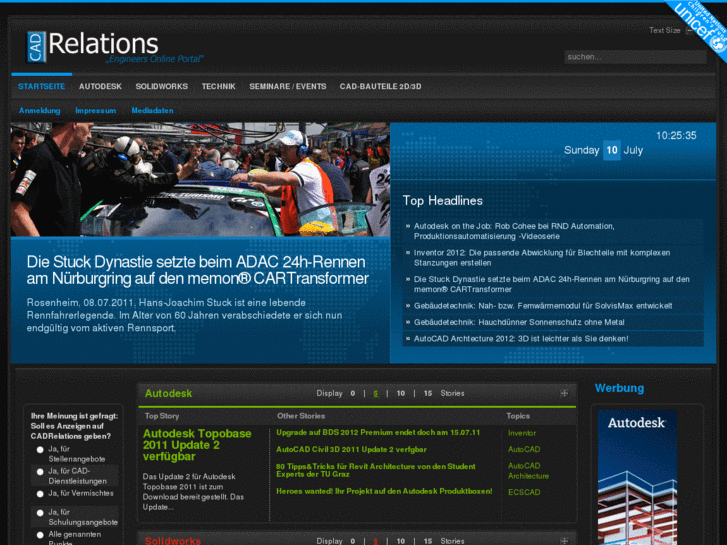The width and height of the screenshot is (727, 545).
Task: Select 'Ja, für Stellenangebote' poll option
Action: [40, 449]
